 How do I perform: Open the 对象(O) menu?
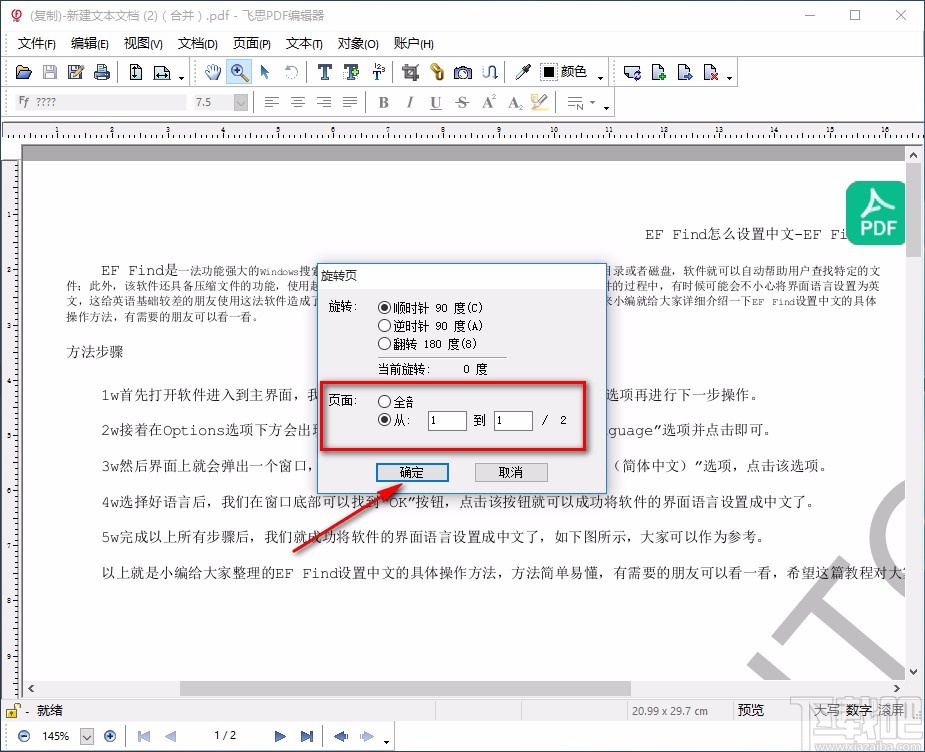(357, 43)
